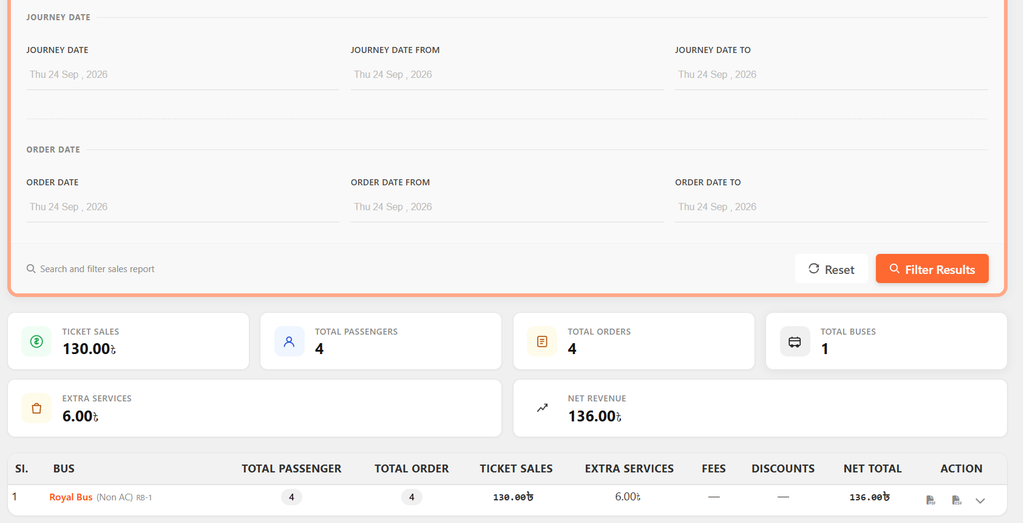
Task: Set the Order Date To field
Action: click(x=831, y=208)
